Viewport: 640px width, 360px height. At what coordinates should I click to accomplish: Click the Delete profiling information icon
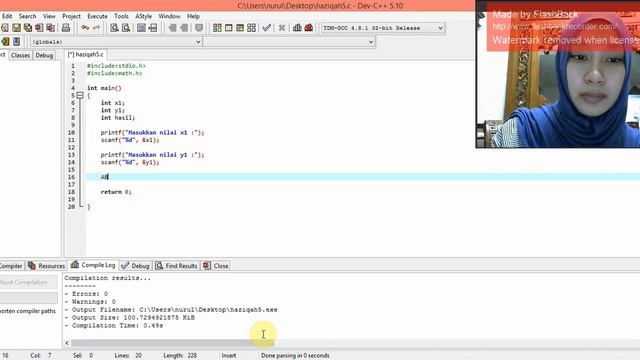coord(309,28)
